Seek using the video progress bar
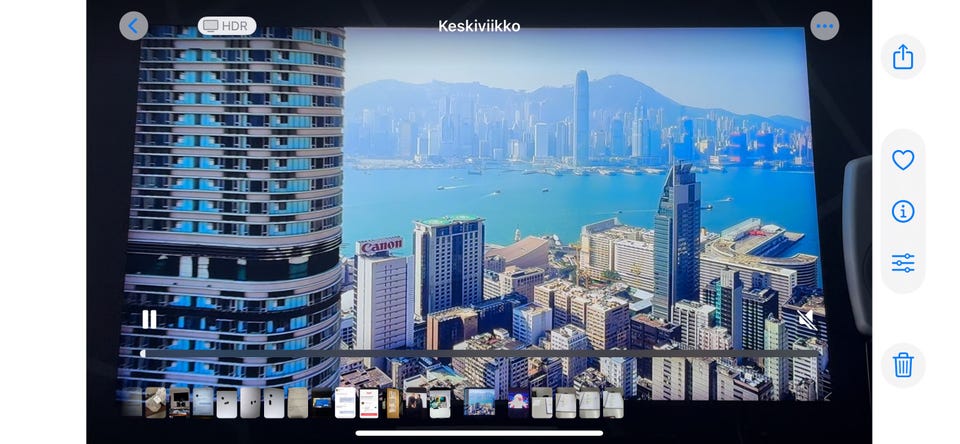960x444 pixels. 479,353
